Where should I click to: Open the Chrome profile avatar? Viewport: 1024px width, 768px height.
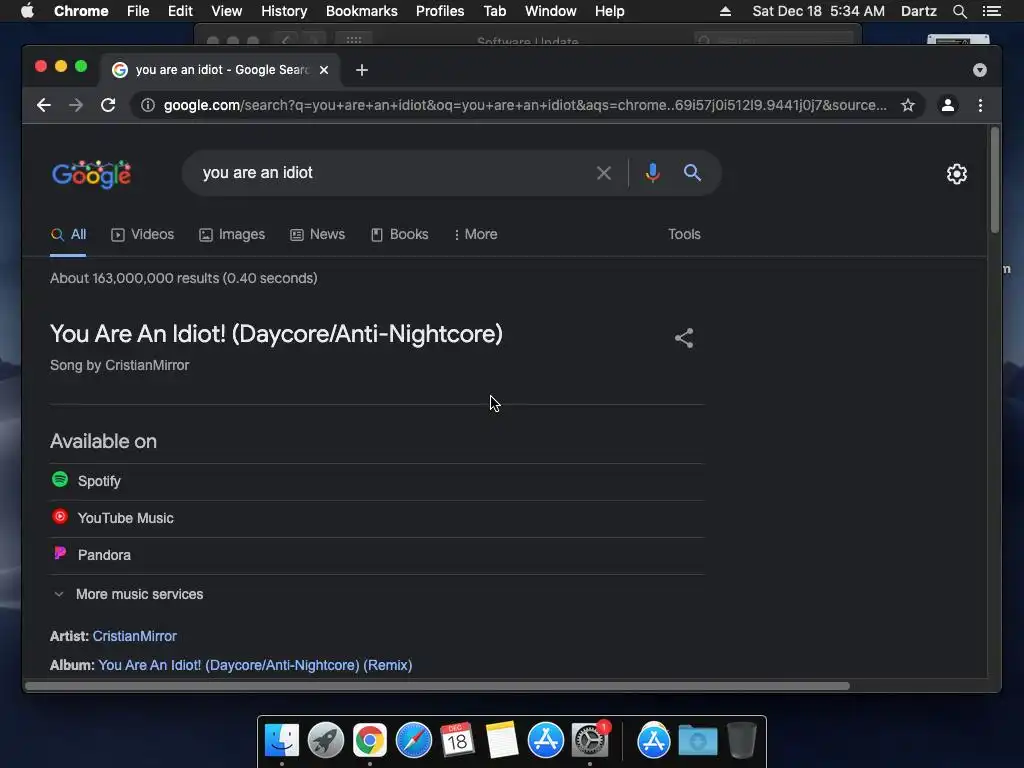(948, 105)
